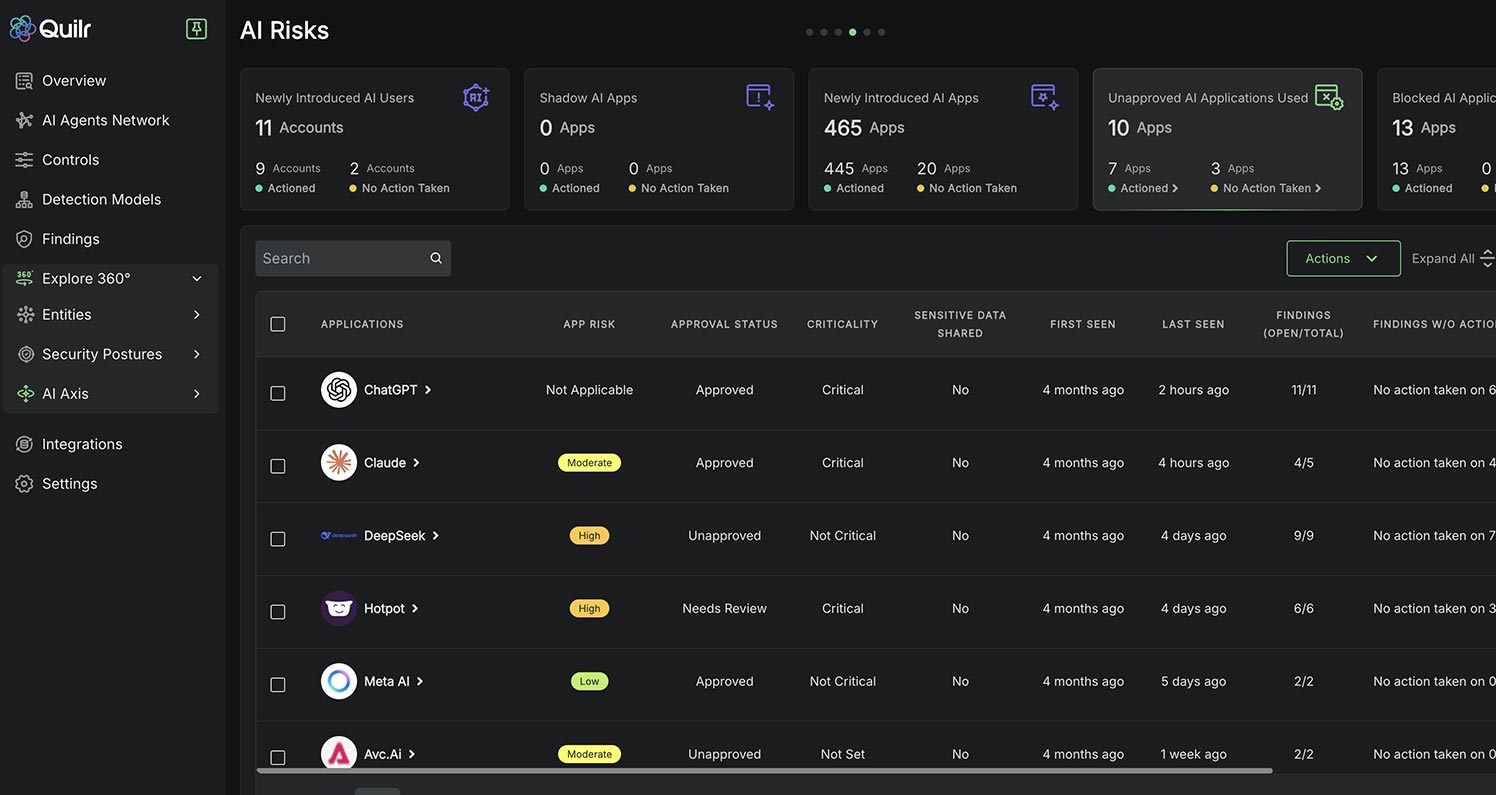This screenshot has height=795, width=1496.
Task: Open Findings menu item
Action: [x=71, y=239]
